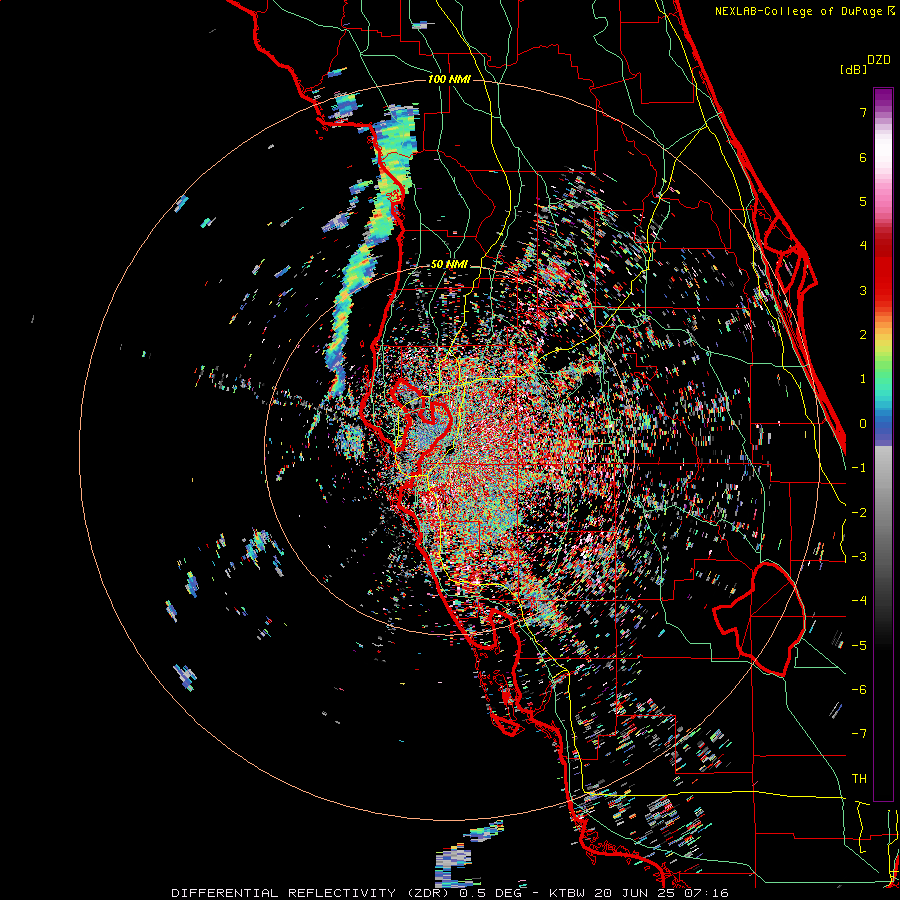Click the 5 value on the scale

[x=863, y=201]
